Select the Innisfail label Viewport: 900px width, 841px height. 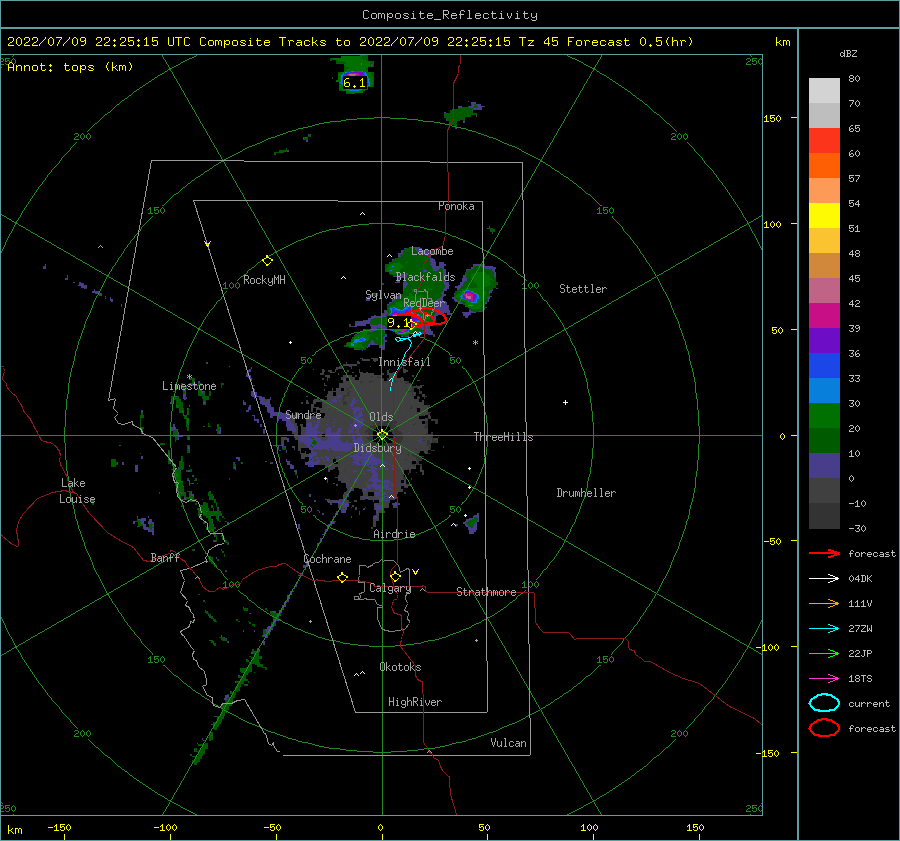(404, 362)
